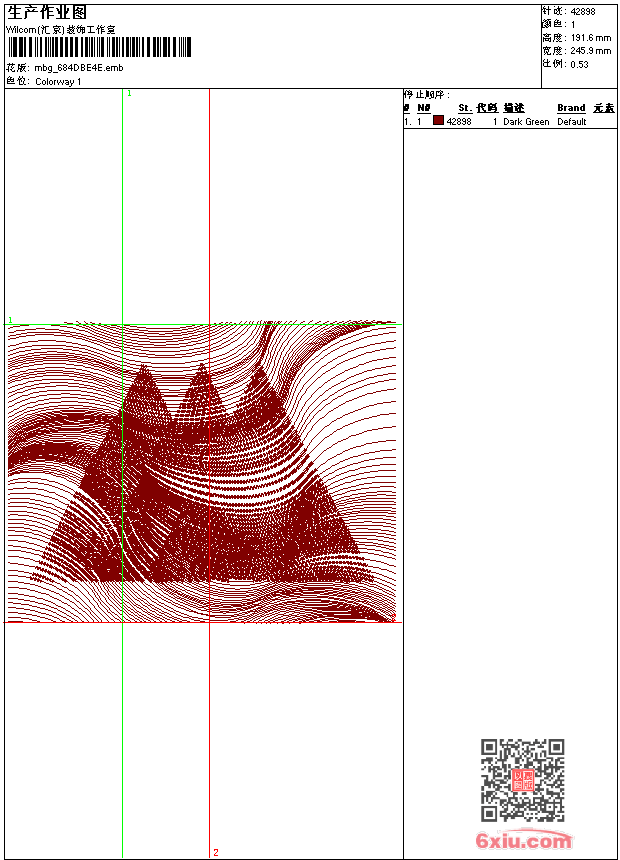Click green marker 1 atop the vertical guide
Image resolution: width=620 pixels, height=860 pixels.
tap(129, 93)
